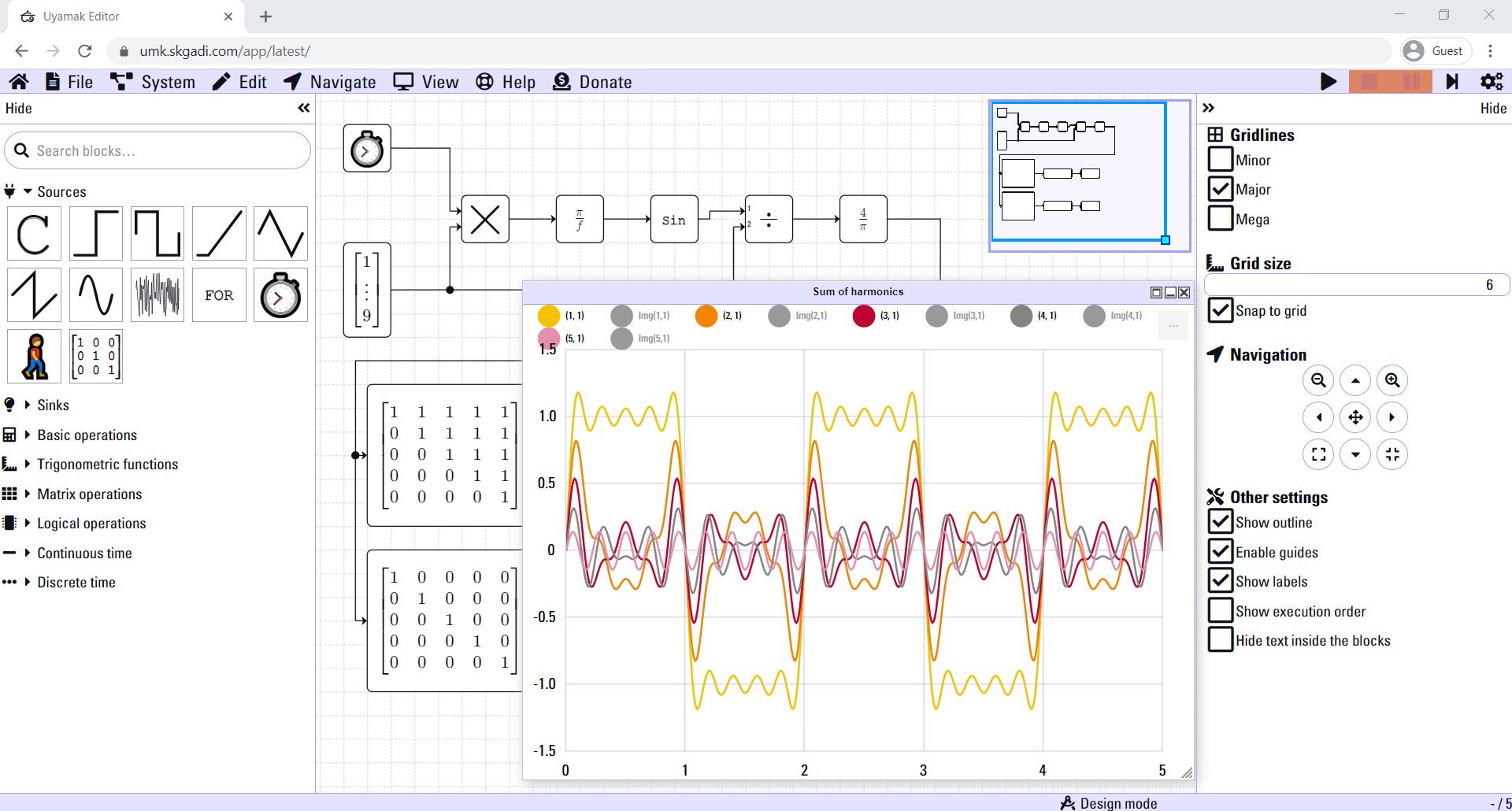This screenshot has height=811, width=1512.
Task: Enable Minor gridlines checkbox
Action: (x=1221, y=160)
